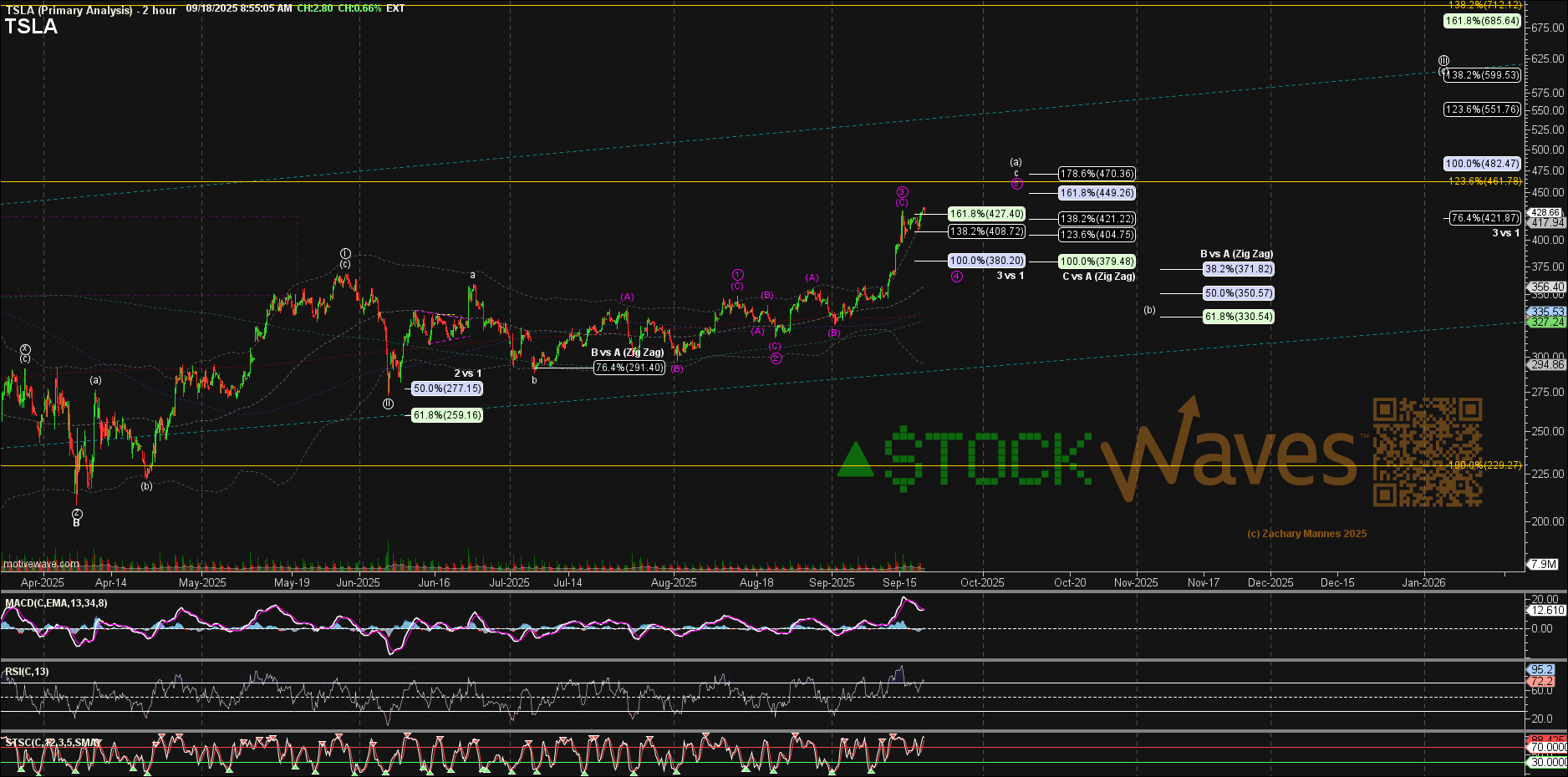1568x777 pixels.
Task: Select the RSI(C,13) study label
Action: point(27,672)
